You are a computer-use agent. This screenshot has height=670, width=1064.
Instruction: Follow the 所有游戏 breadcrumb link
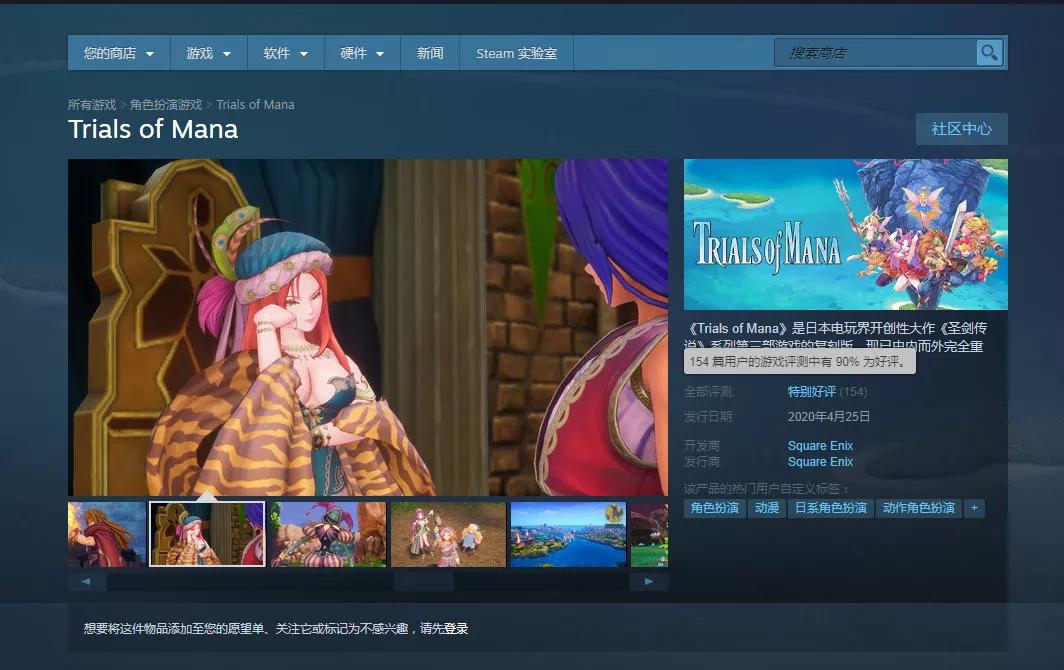click(92, 105)
